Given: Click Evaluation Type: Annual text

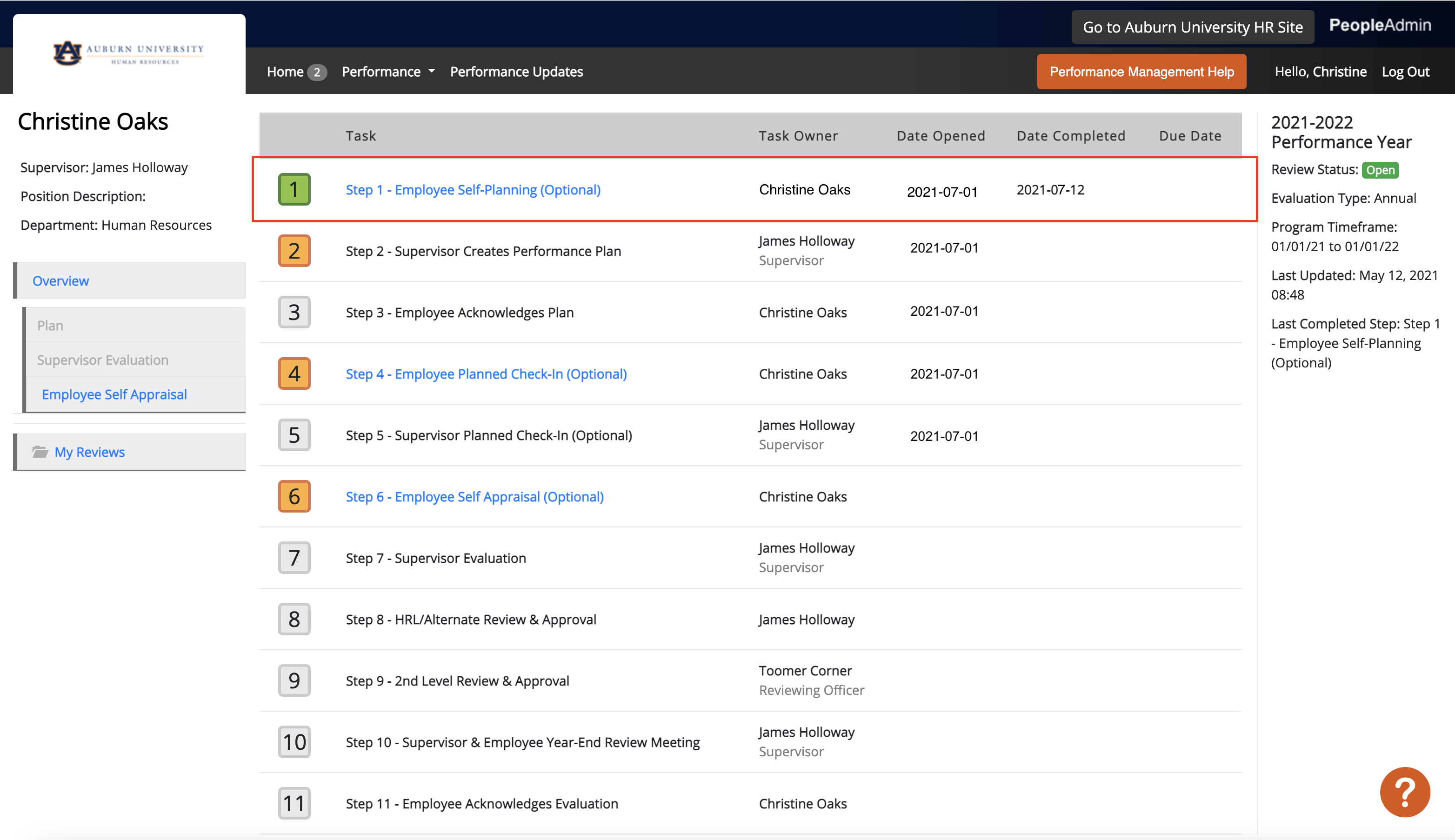Looking at the screenshot, I should click(1344, 199).
